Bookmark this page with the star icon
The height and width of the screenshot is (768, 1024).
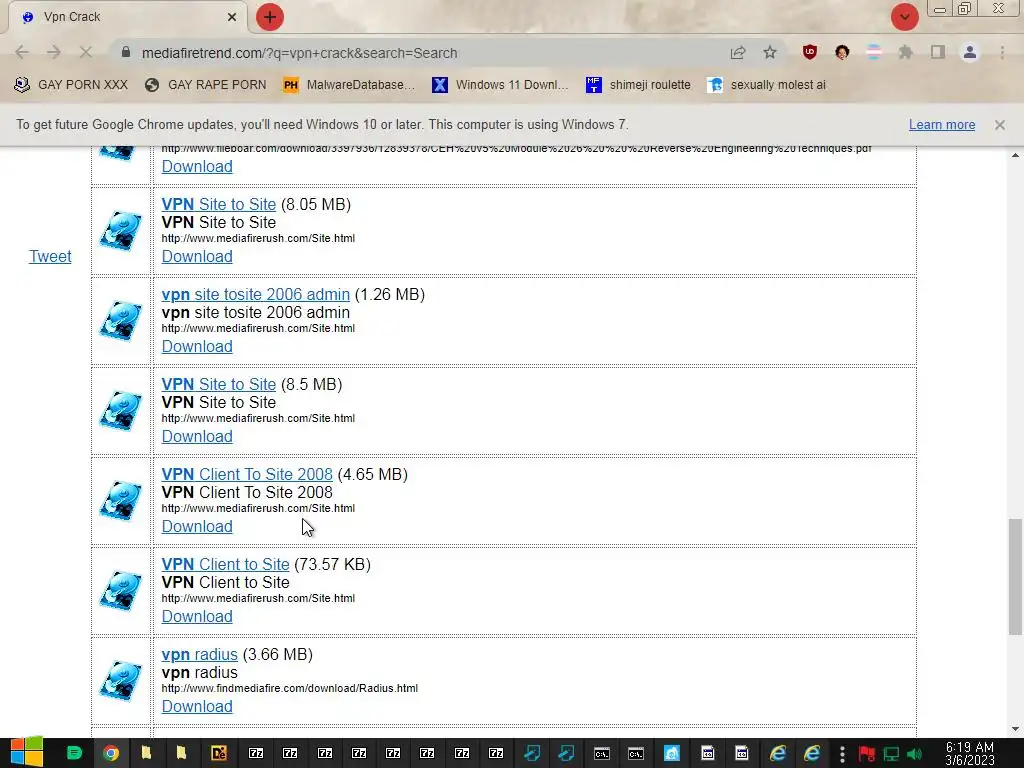pyautogui.click(x=770, y=53)
